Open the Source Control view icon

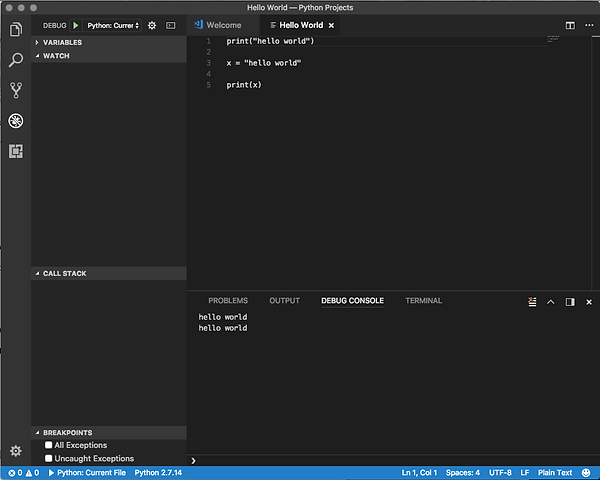[x=16, y=90]
